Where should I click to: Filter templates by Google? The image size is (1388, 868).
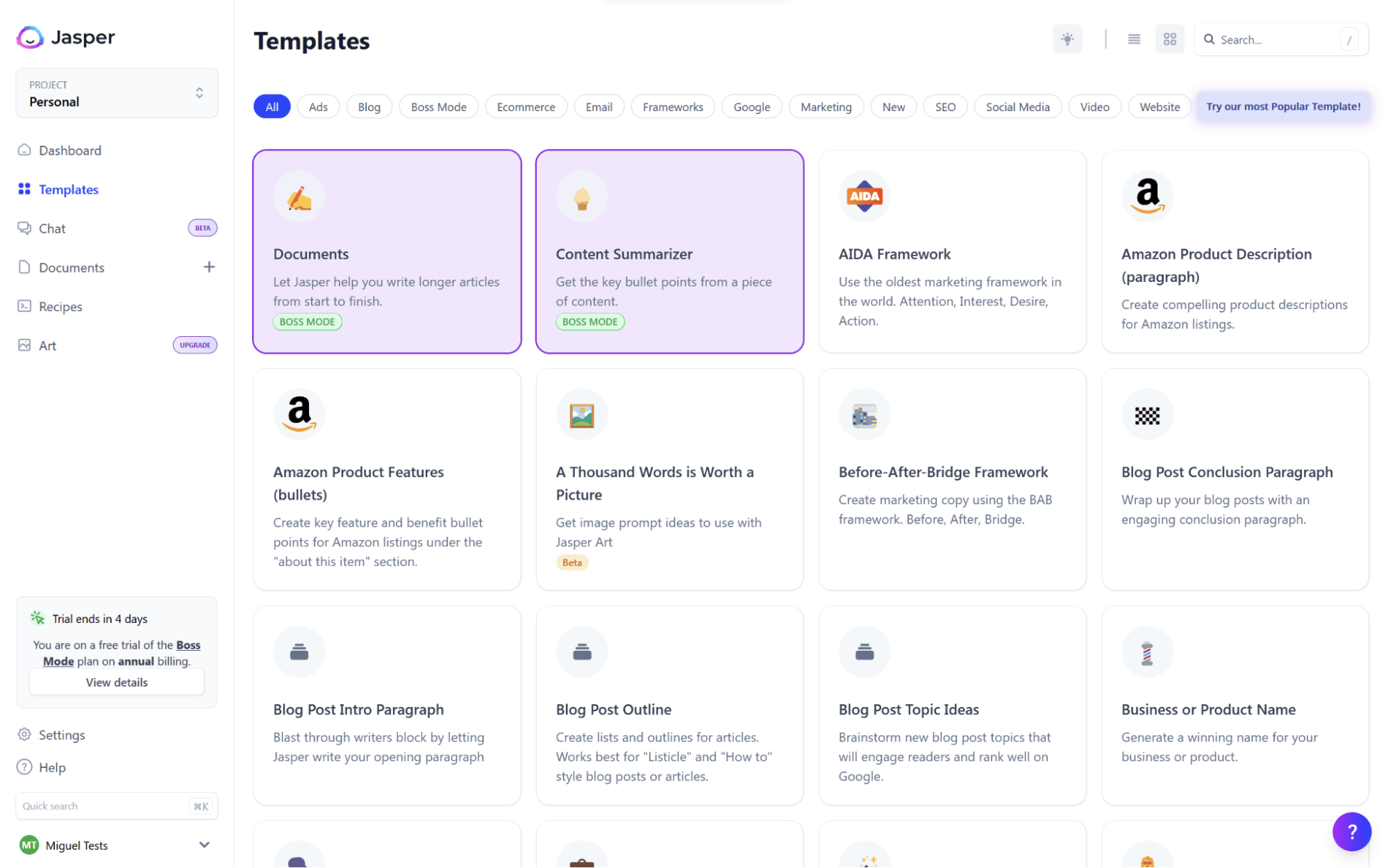[751, 106]
